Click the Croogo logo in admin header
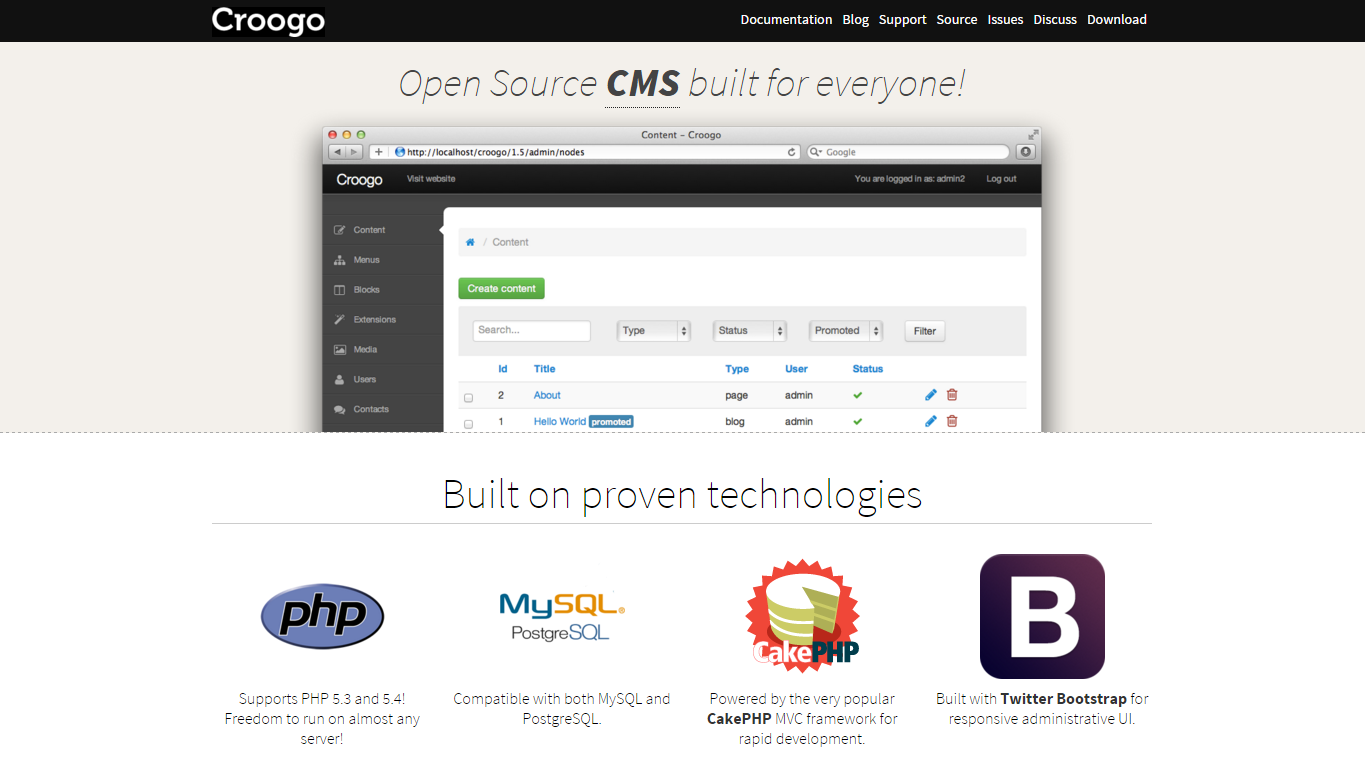 coord(359,179)
